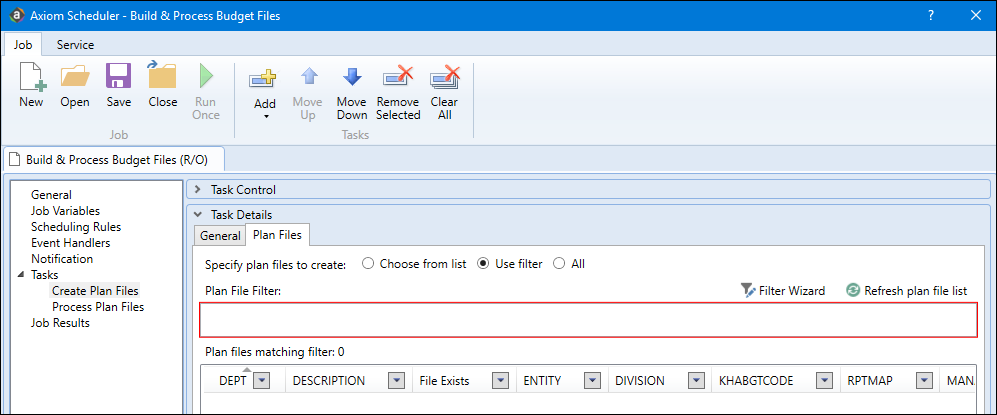
Task: Open the Filter Wizard
Action: [x=783, y=291]
